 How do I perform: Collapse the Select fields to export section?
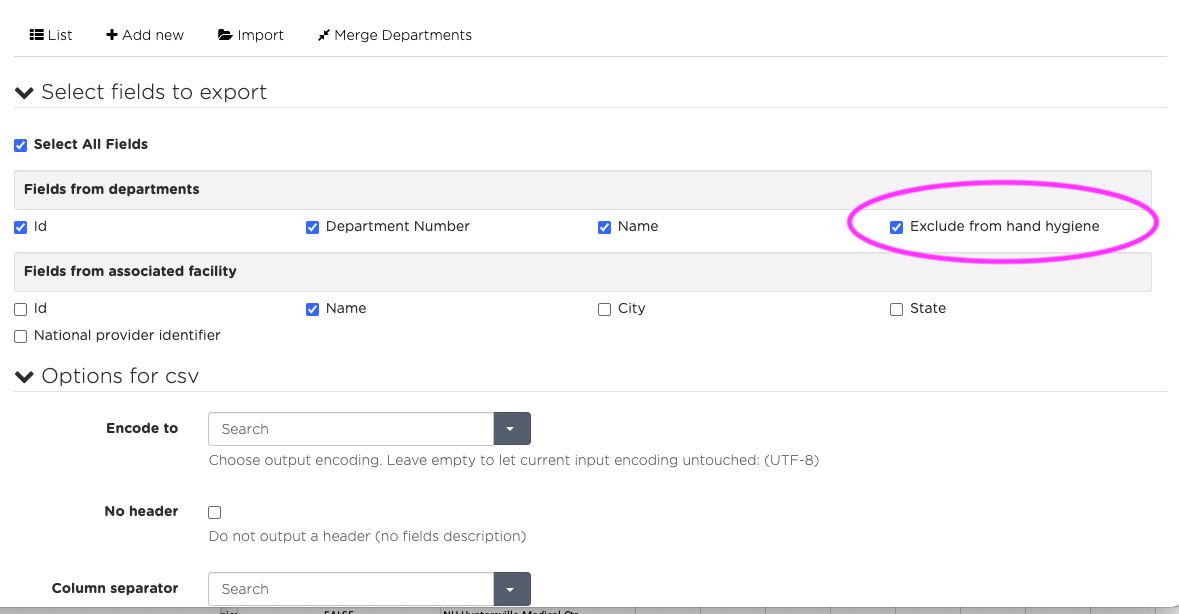pyautogui.click(x=25, y=93)
